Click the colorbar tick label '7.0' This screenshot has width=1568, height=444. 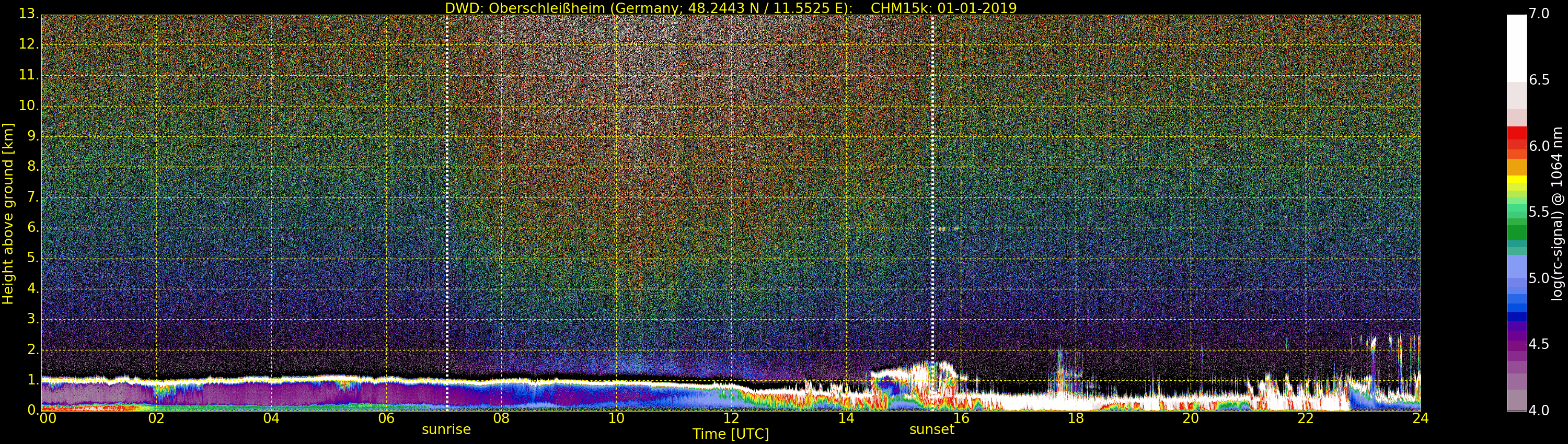pos(1539,14)
